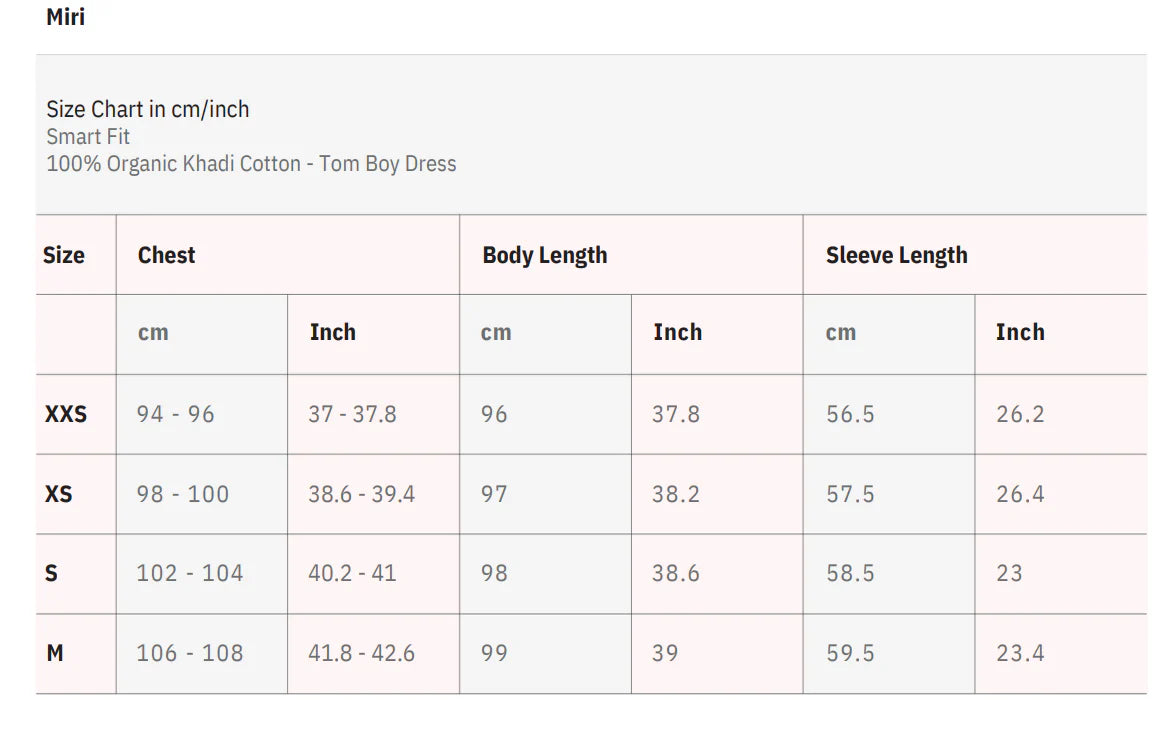Select the XXS size row label
1170x737 pixels.
66,414
